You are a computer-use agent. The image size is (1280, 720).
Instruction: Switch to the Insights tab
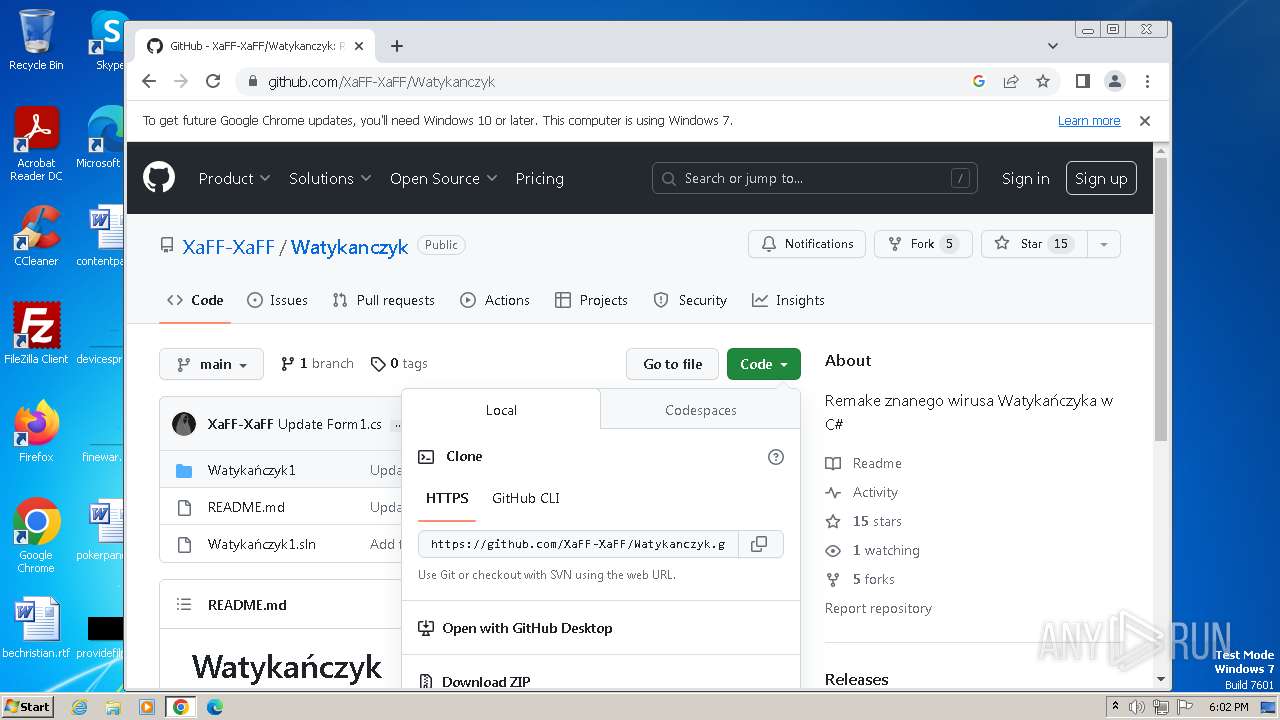tap(788, 300)
